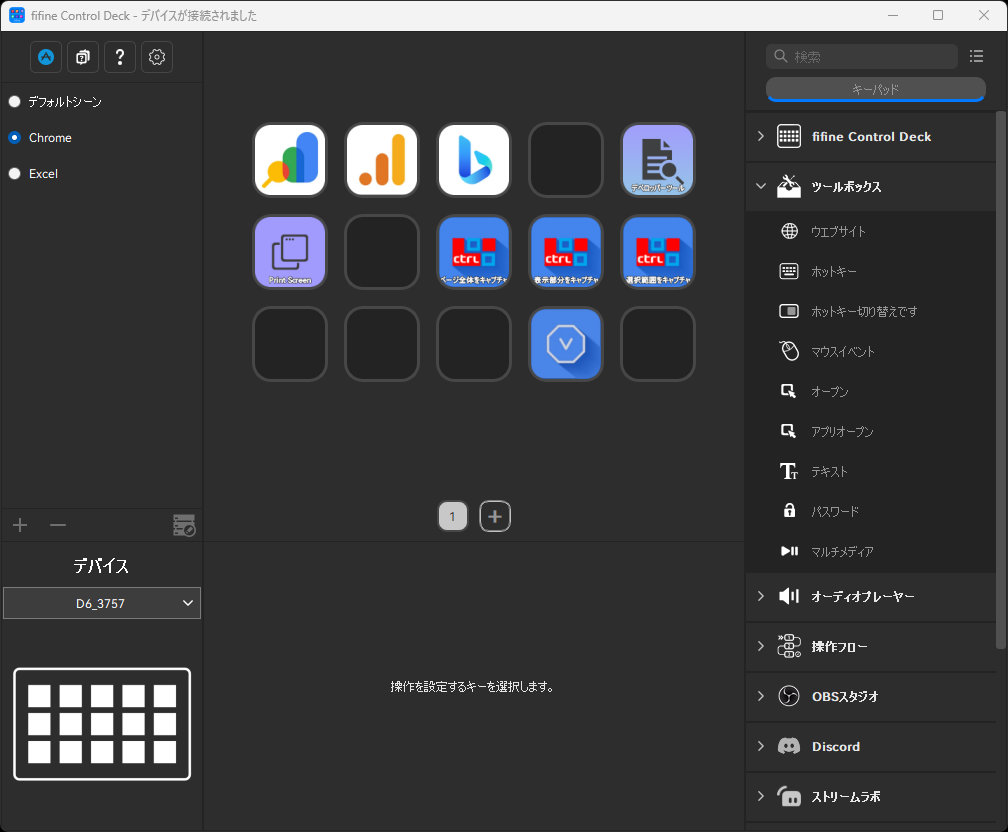Add a new scene with the plus button

click(20, 524)
